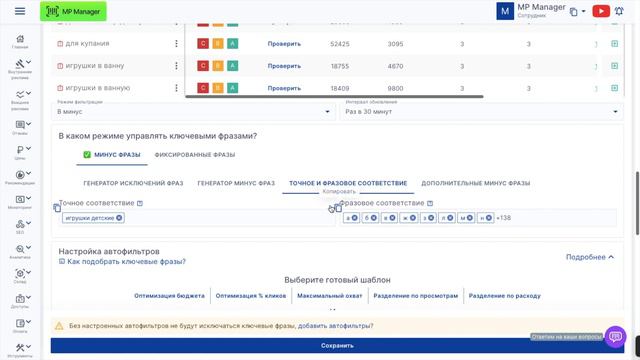
Task: Choose the Максимальный охват template
Action: pyautogui.click(x=330, y=296)
